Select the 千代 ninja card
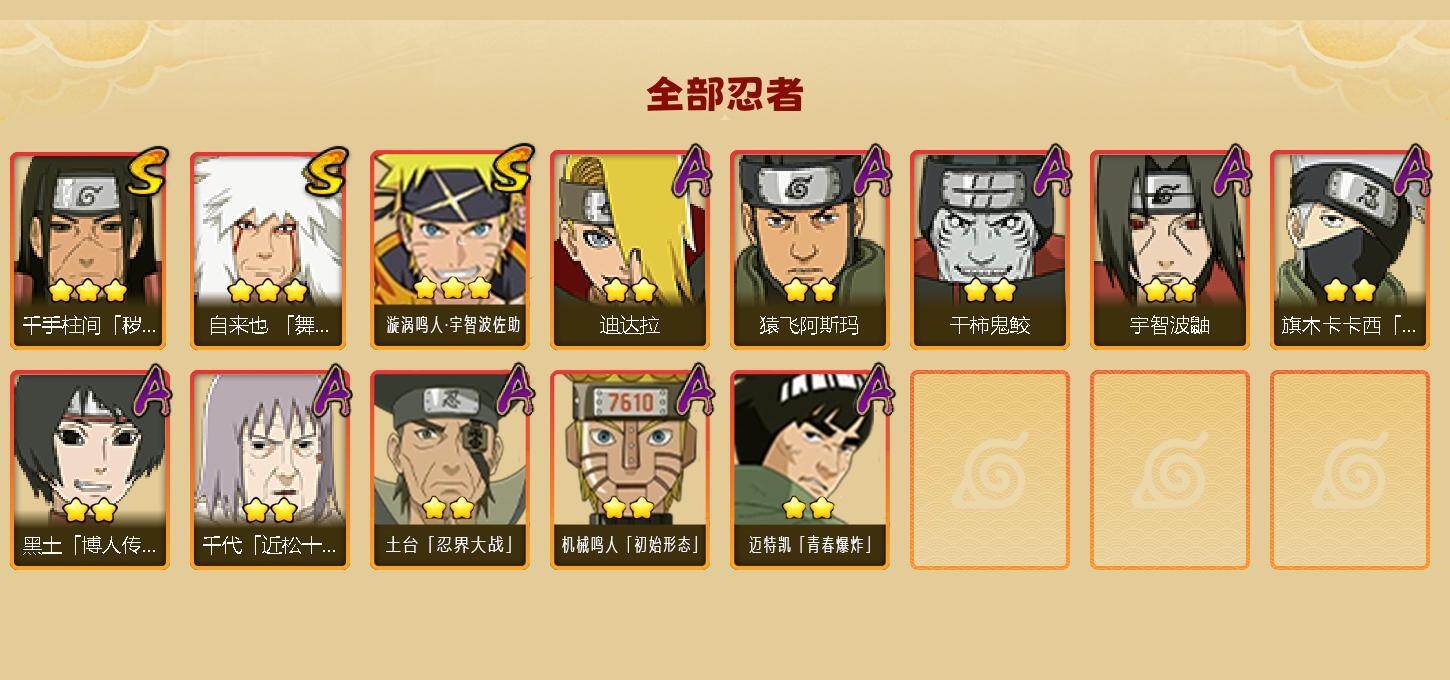 coord(270,470)
